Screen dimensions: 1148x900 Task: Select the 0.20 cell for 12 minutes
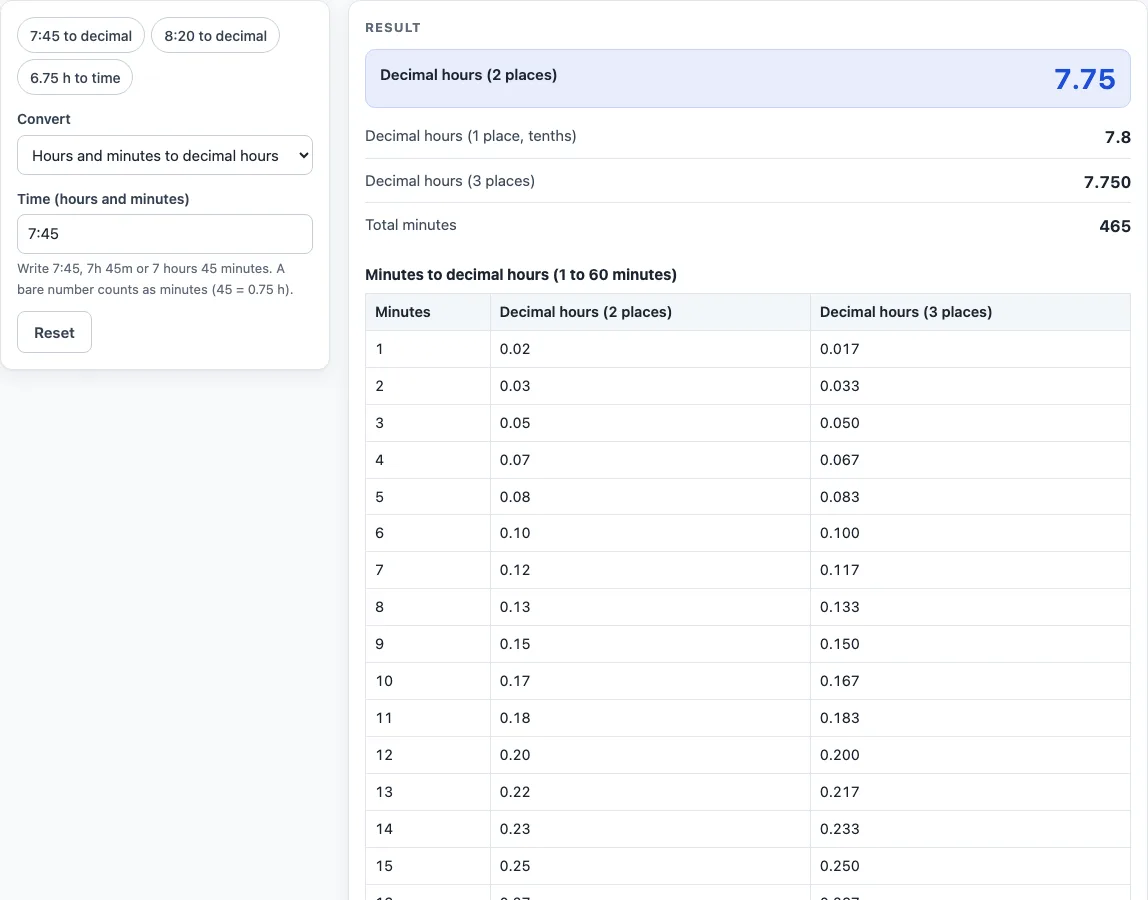(x=650, y=755)
